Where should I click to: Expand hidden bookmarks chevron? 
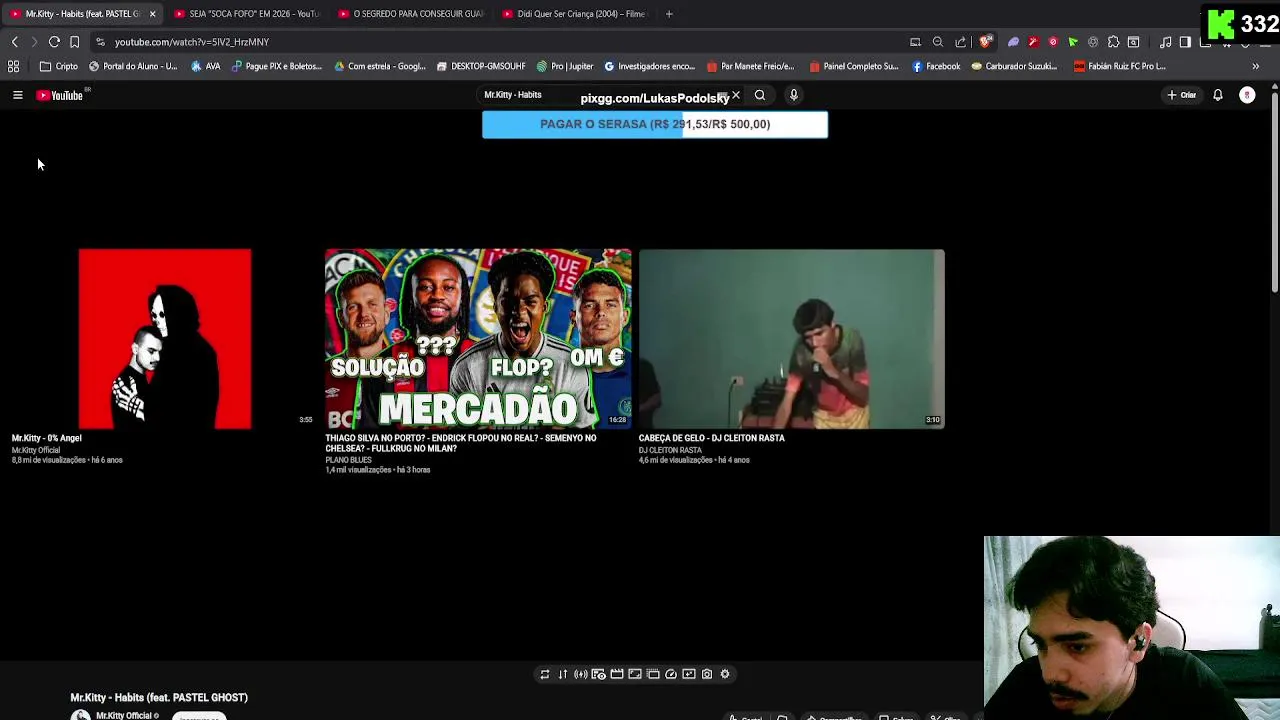[1256, 66]
